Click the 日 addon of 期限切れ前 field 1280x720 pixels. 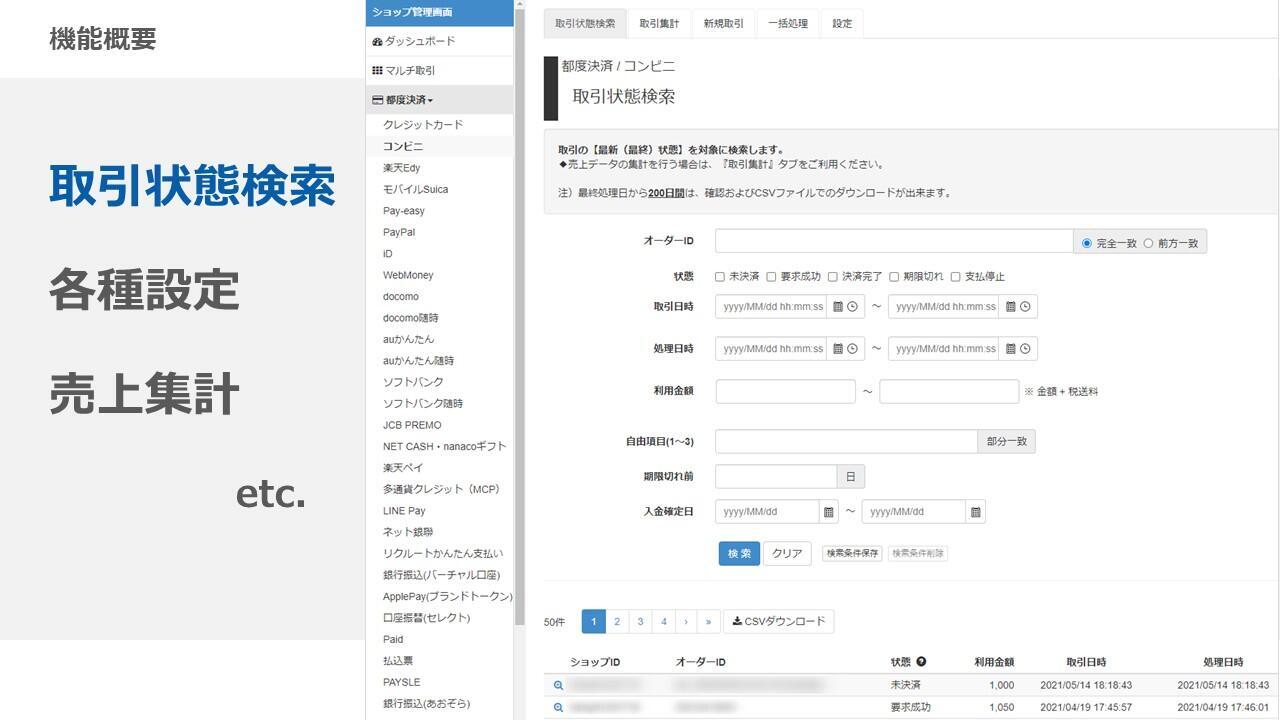coord(851,477)
